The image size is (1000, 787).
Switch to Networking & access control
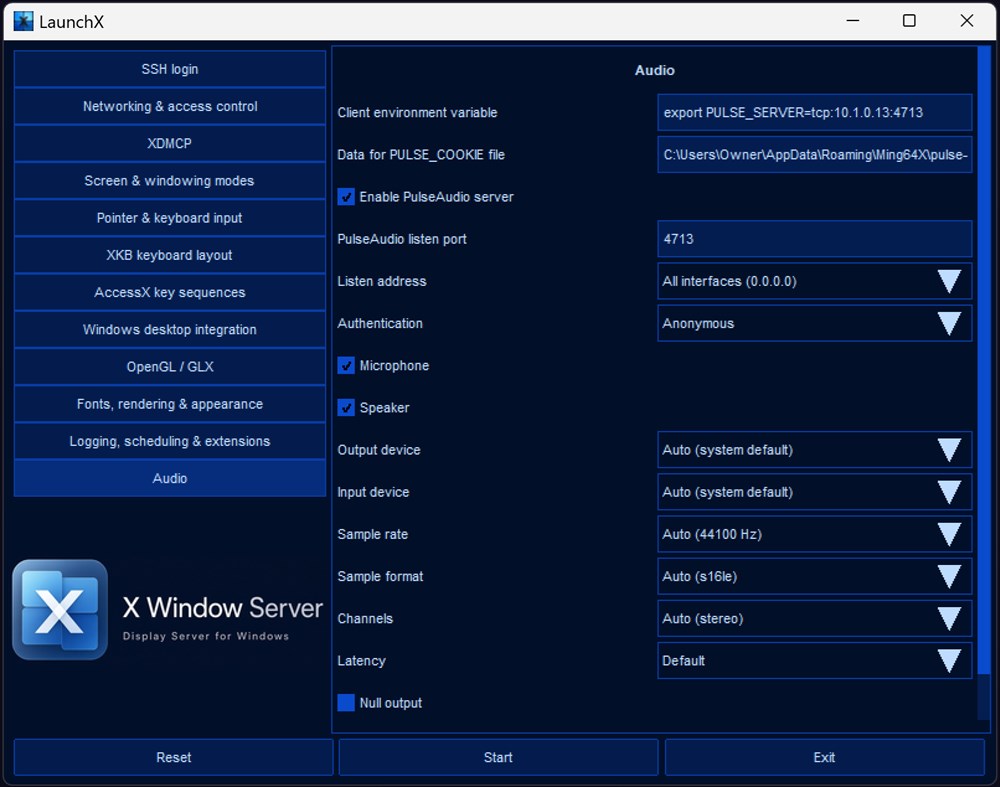(170, 106)
